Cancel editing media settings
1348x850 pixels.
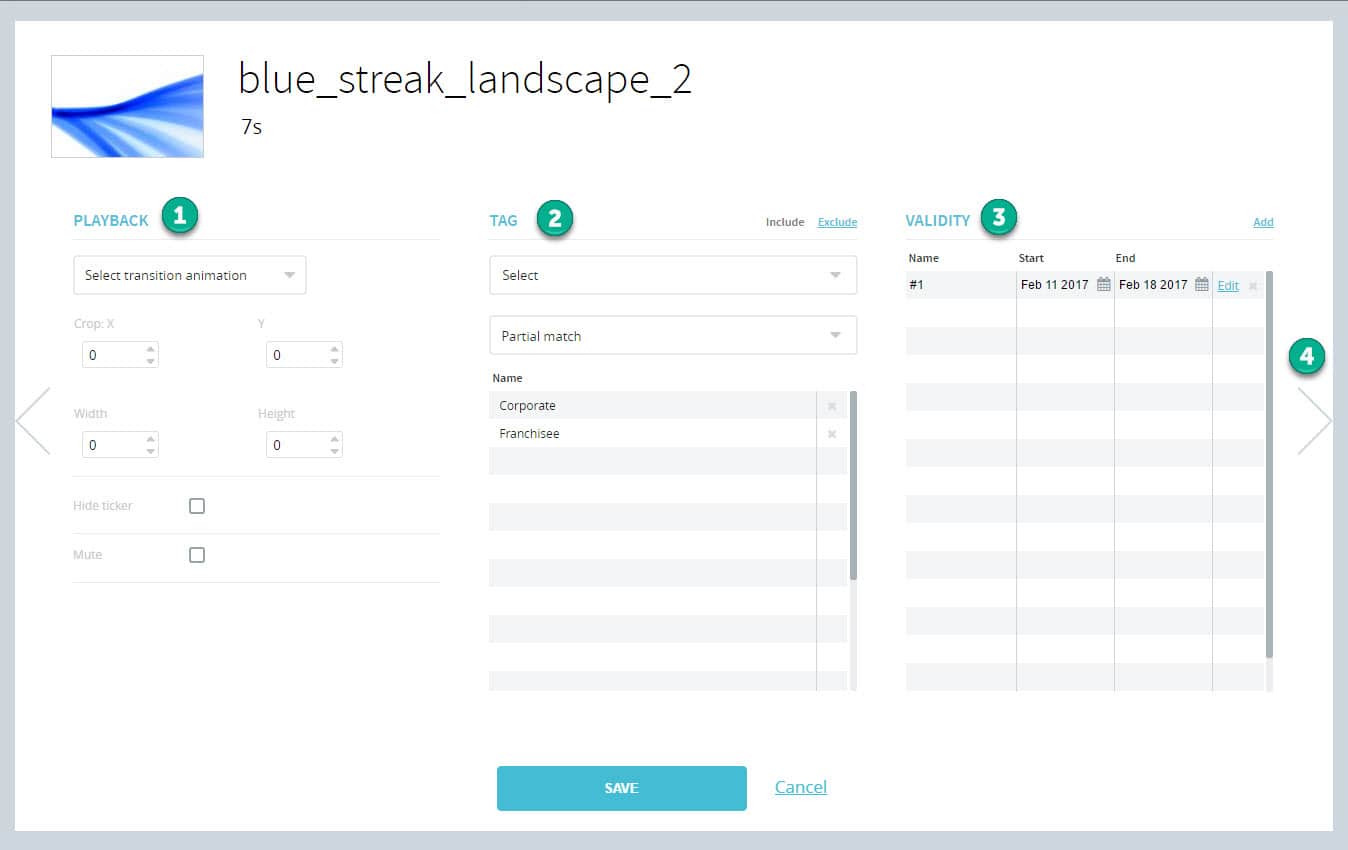click(x=801, y=787)
